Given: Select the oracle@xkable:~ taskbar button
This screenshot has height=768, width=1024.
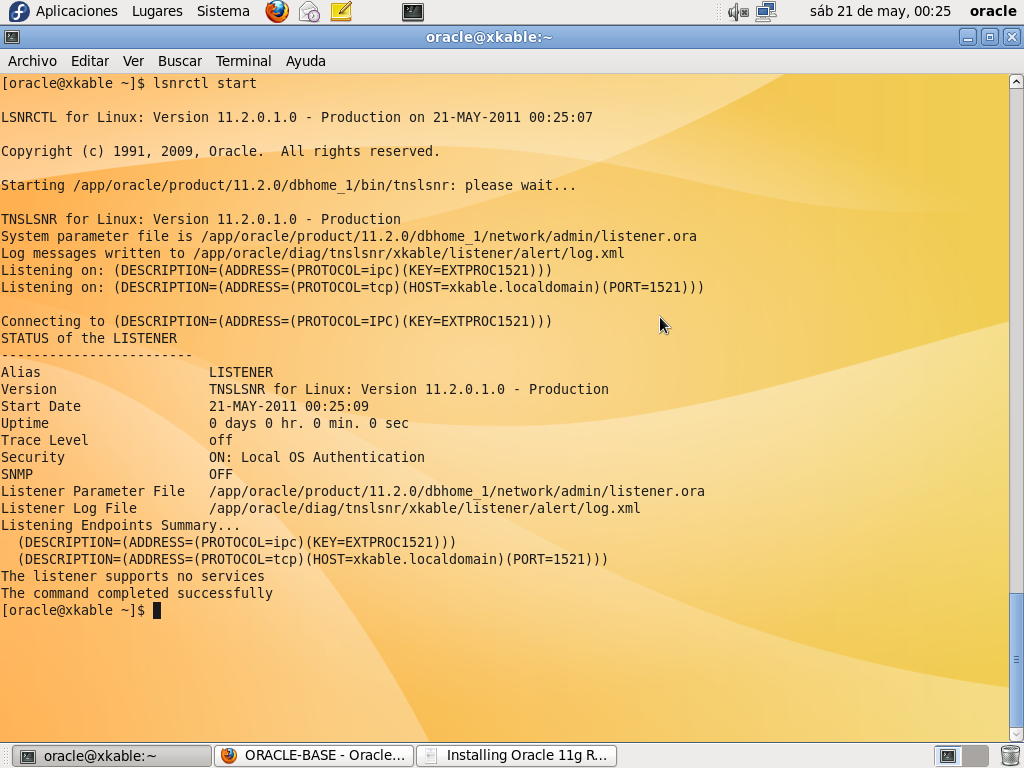Looking at the screenshot, I should coord(112,756).
